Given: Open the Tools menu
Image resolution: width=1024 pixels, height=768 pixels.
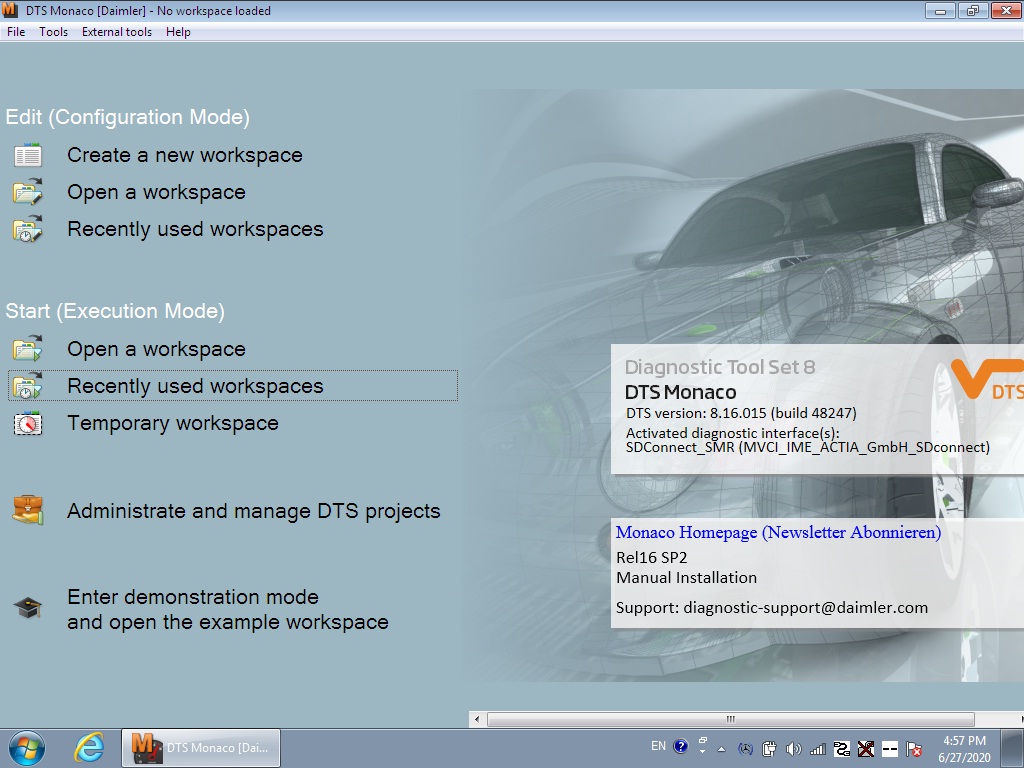Looking at the screenshot, I should pyautogui.click(x=54, y=32).
